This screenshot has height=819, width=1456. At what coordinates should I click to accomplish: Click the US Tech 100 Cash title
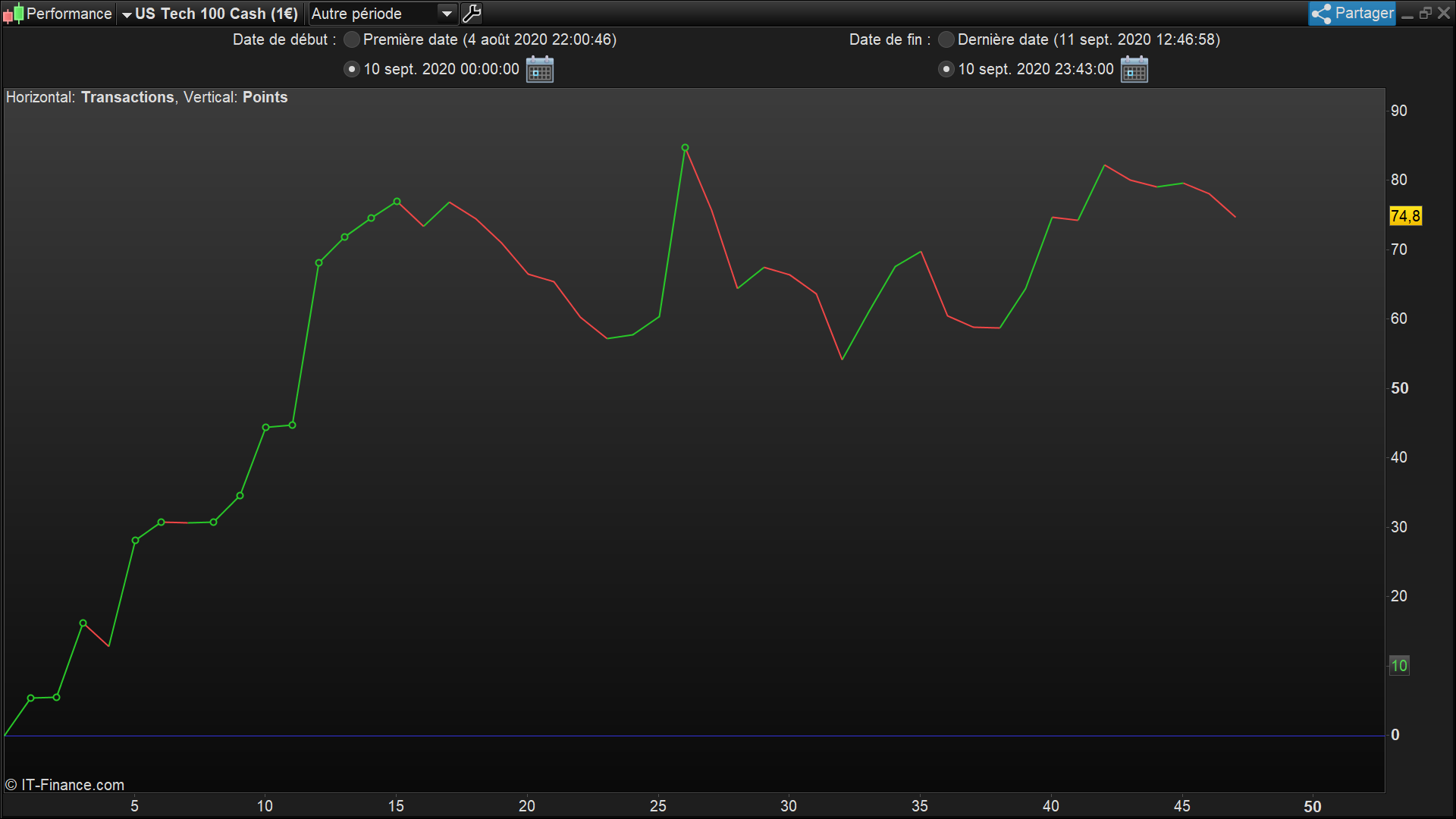[216, 14]
